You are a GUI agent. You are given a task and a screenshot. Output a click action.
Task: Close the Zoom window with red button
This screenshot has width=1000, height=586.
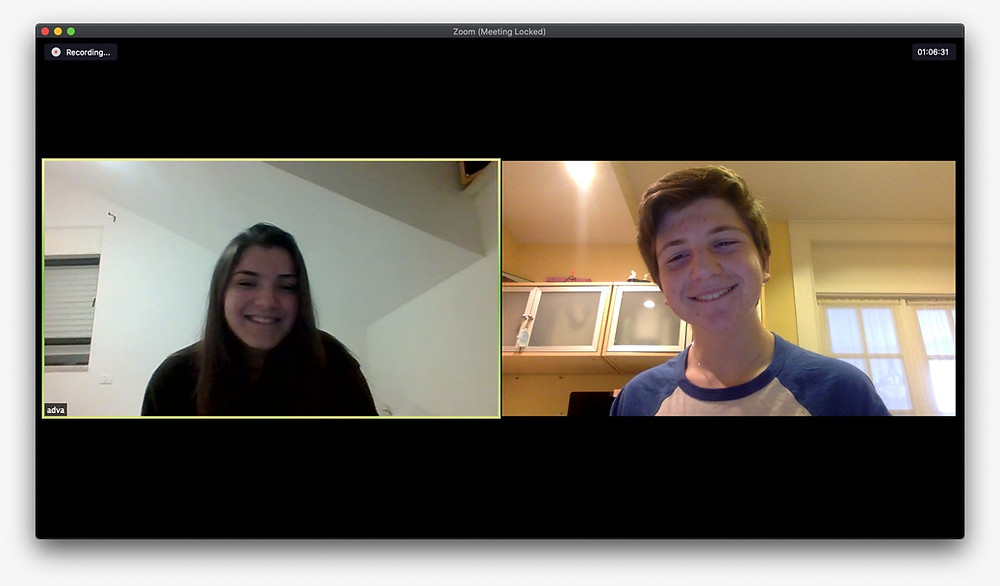coord(45,31)
